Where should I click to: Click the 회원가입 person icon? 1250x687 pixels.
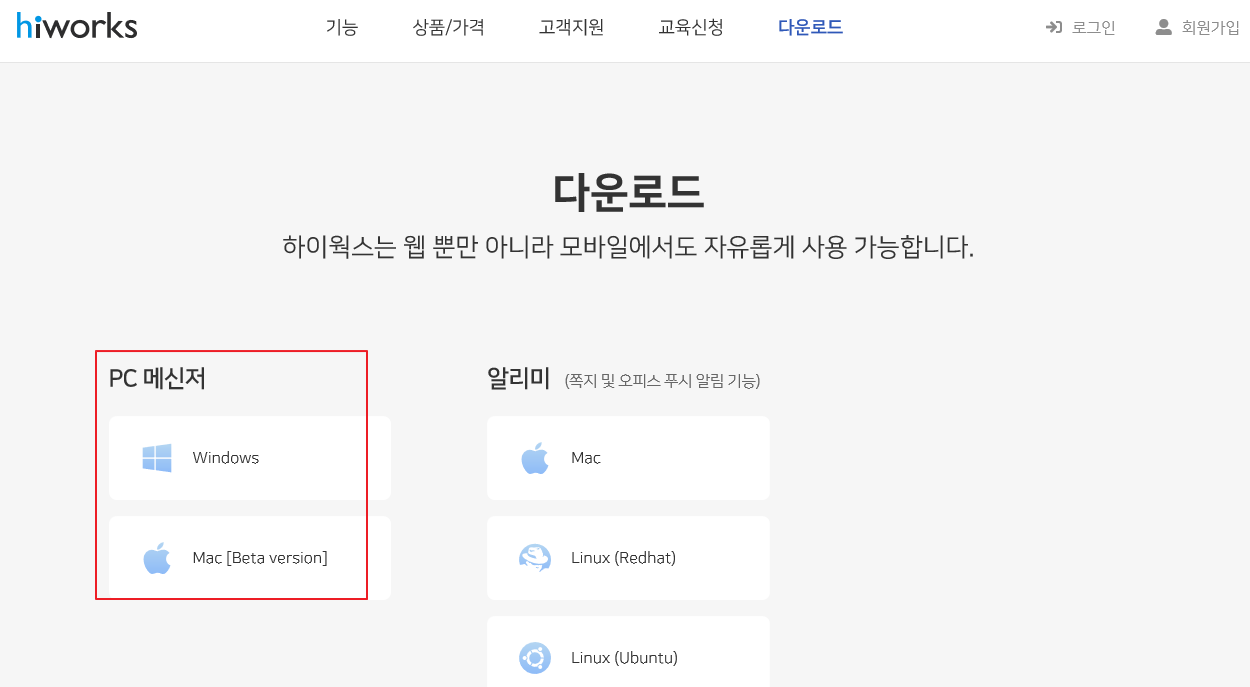(1163, 27)
